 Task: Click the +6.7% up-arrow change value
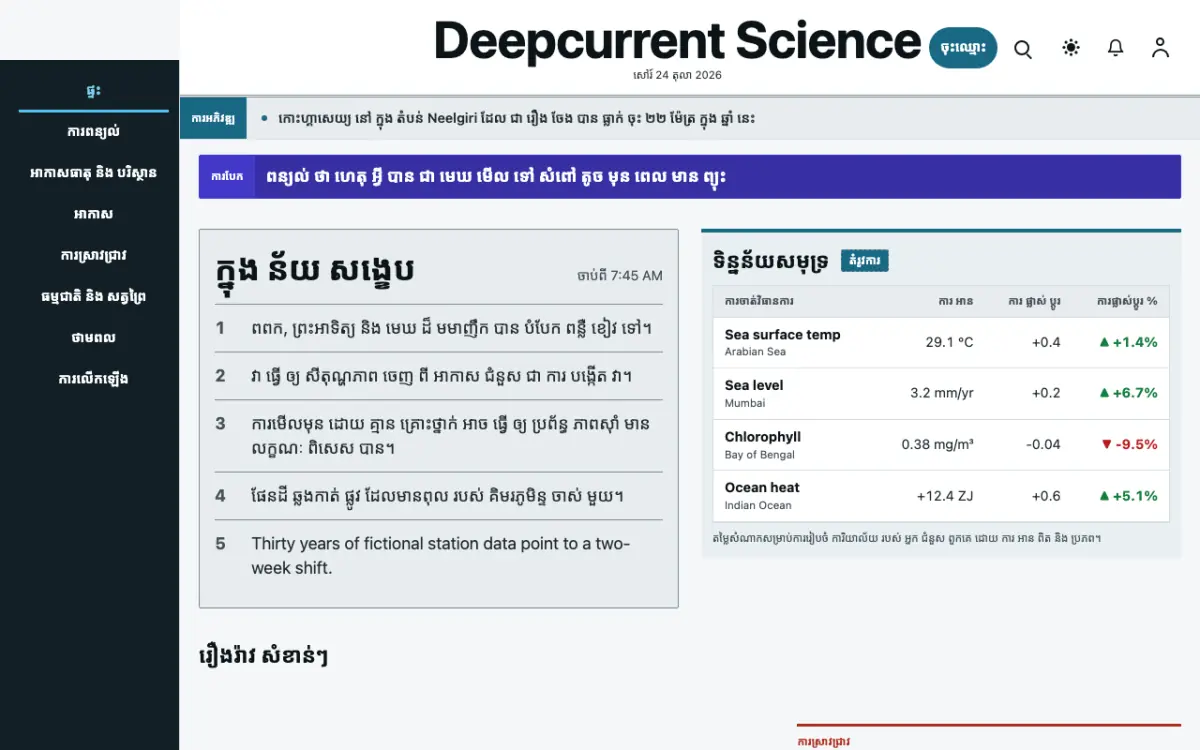pos(1128,393)
